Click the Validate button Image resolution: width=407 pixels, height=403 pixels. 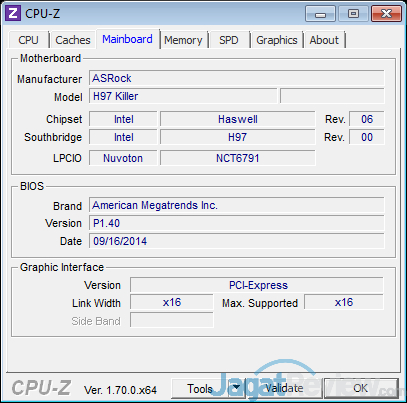[284, 388]
